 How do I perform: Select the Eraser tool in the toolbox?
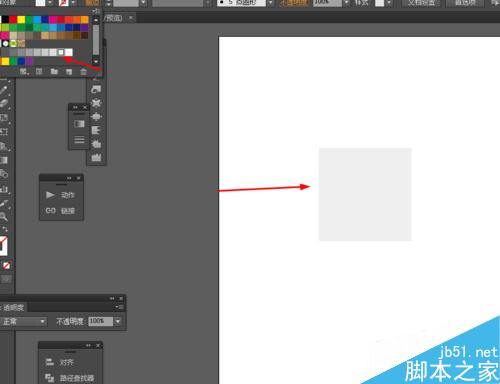4,103
